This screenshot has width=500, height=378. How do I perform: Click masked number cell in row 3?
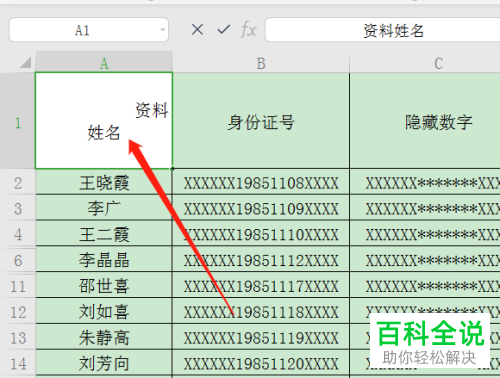425,208
